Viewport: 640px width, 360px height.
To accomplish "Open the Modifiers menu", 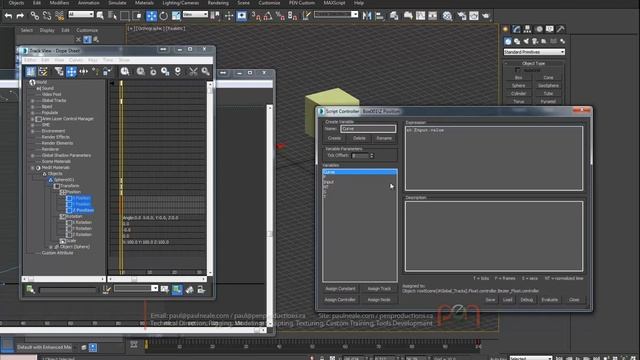I will [x=59, y=3].
